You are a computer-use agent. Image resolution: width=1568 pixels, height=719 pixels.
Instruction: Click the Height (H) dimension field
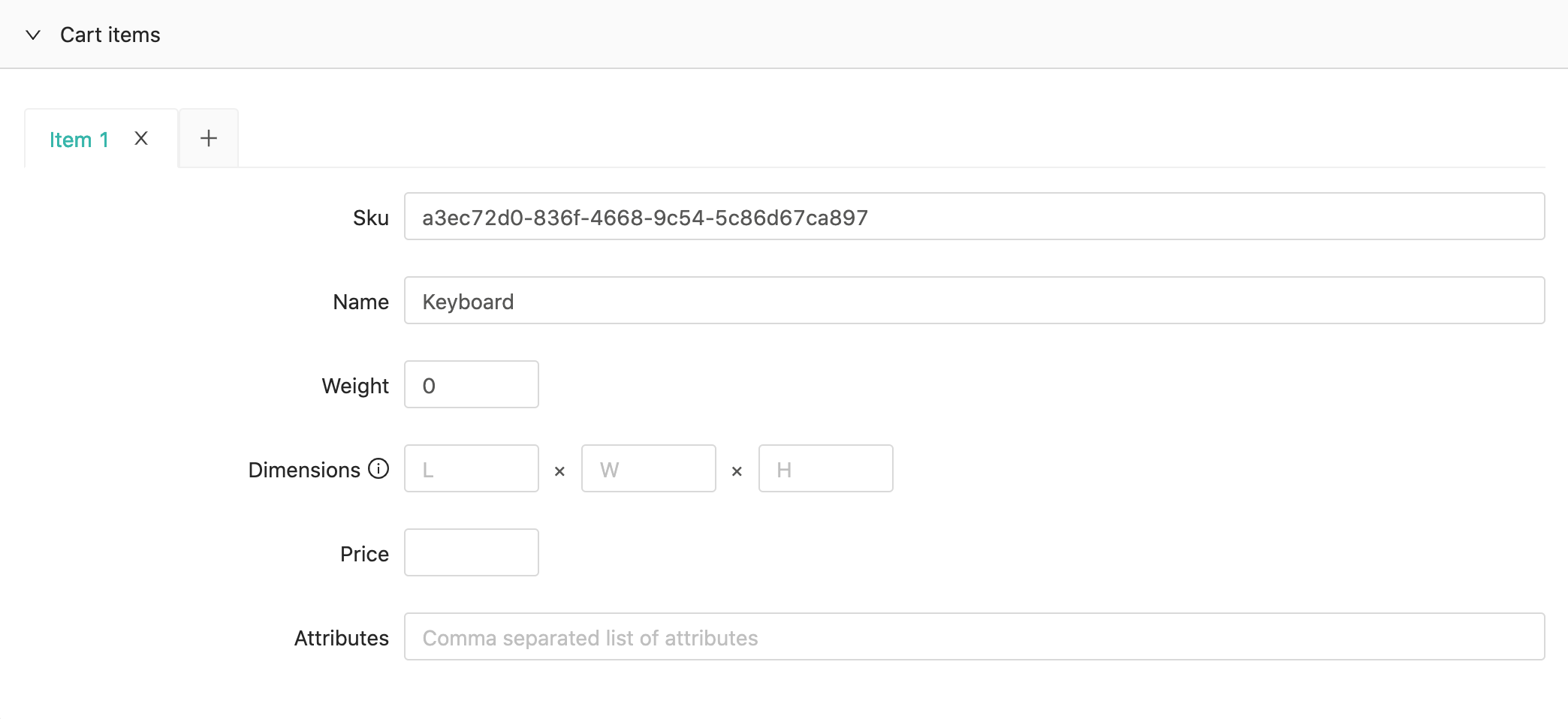coord(826,468)
